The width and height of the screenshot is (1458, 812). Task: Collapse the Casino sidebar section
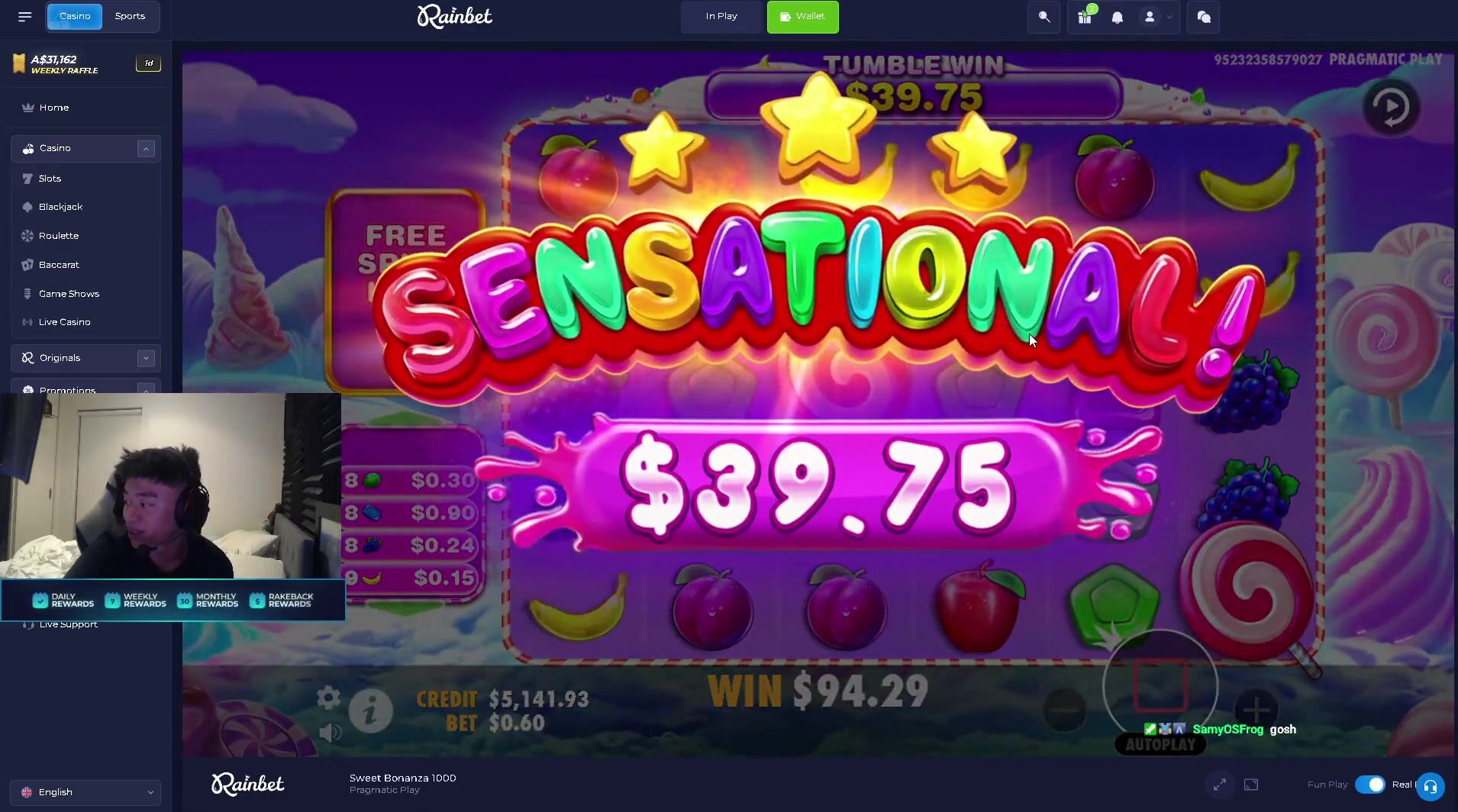(146, 149)
